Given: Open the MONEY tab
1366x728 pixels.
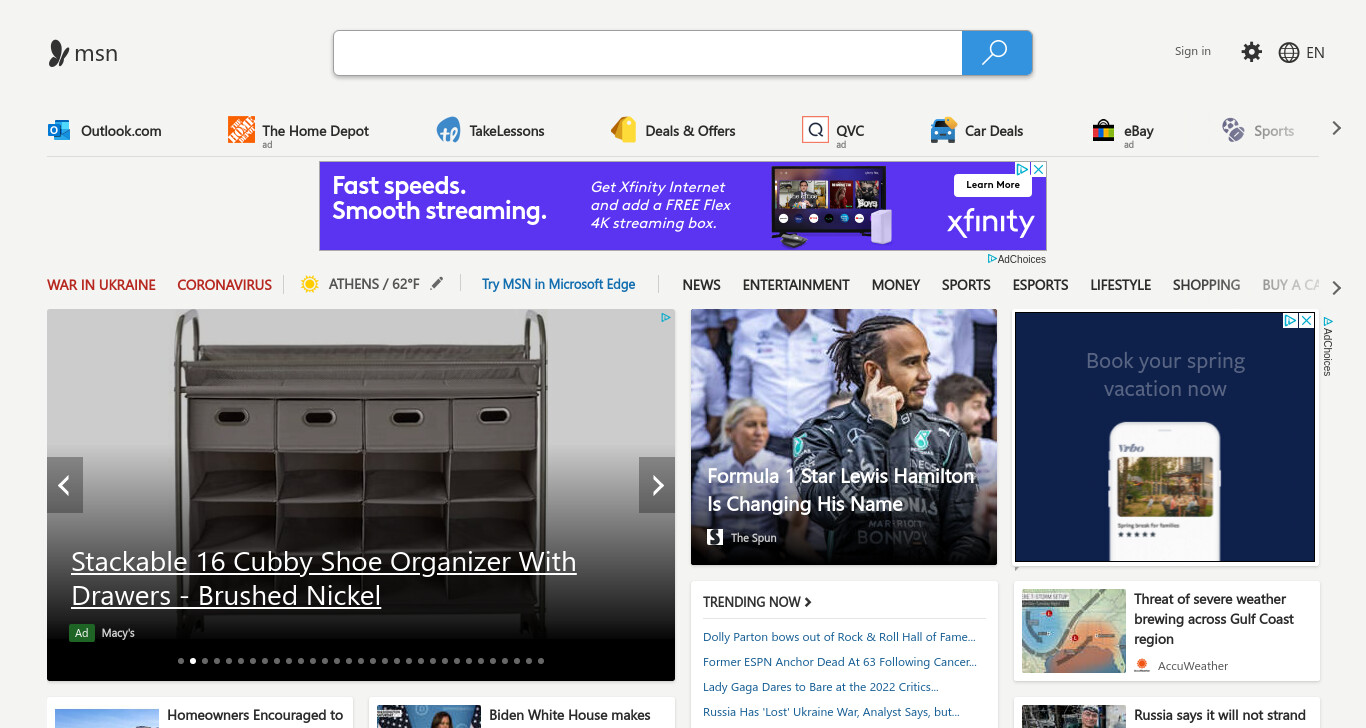Looking at the screenshot, I should point(895,285).
